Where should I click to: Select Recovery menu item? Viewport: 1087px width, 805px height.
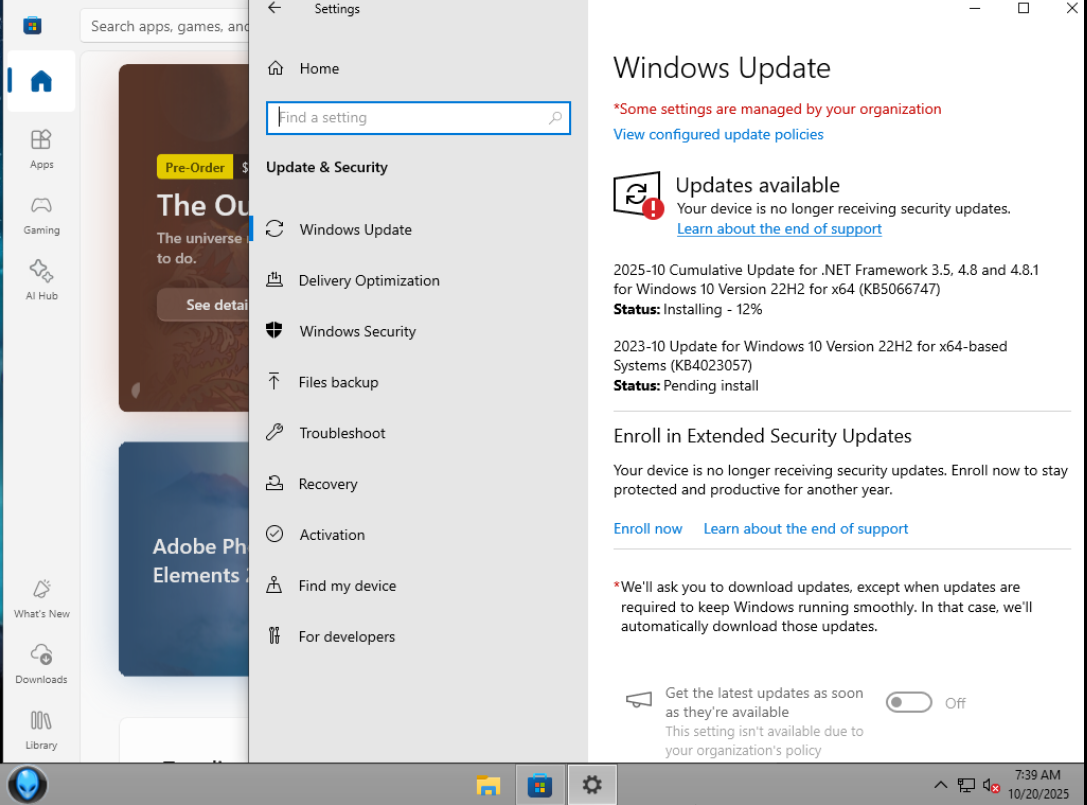(418, 484)
